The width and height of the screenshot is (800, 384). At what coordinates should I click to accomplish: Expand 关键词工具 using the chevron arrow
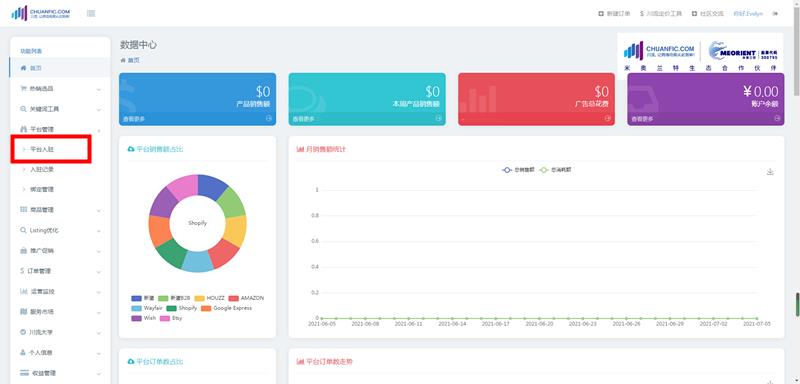(98, 110)
